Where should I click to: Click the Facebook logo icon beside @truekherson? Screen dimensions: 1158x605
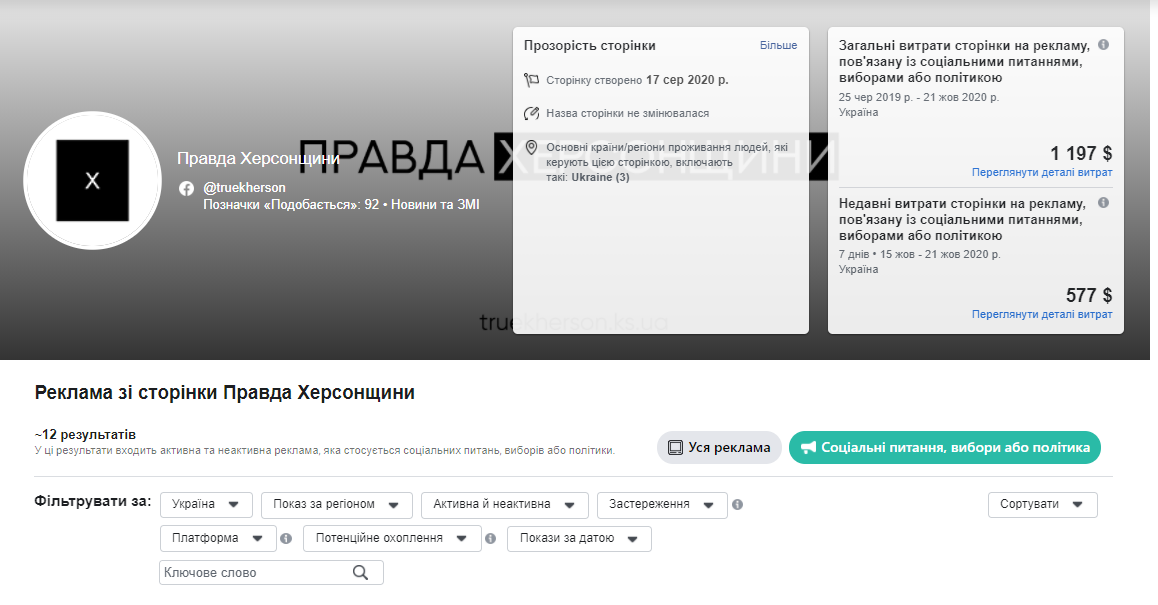(186, 188)
